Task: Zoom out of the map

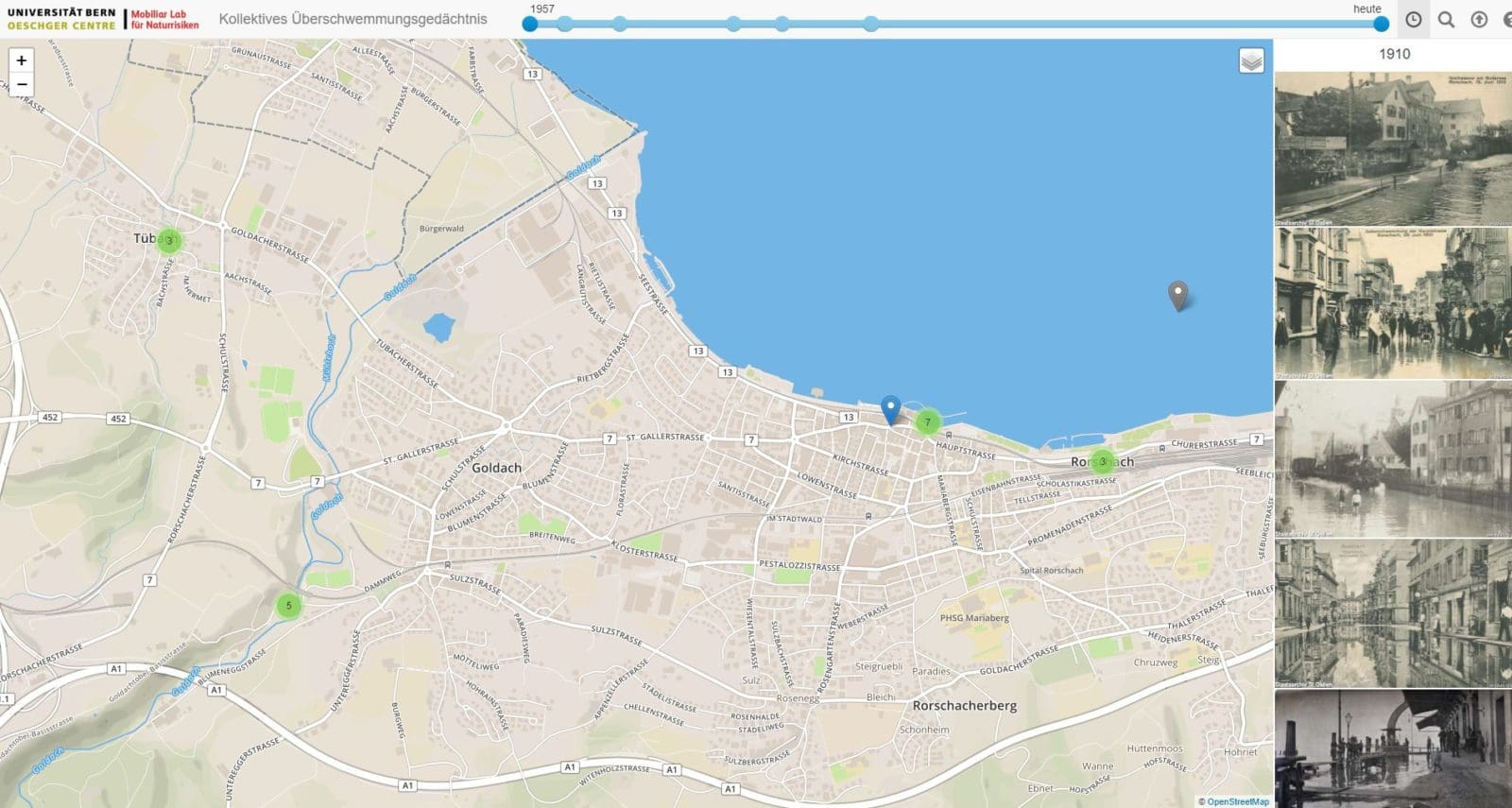Action: pos(21,84)
